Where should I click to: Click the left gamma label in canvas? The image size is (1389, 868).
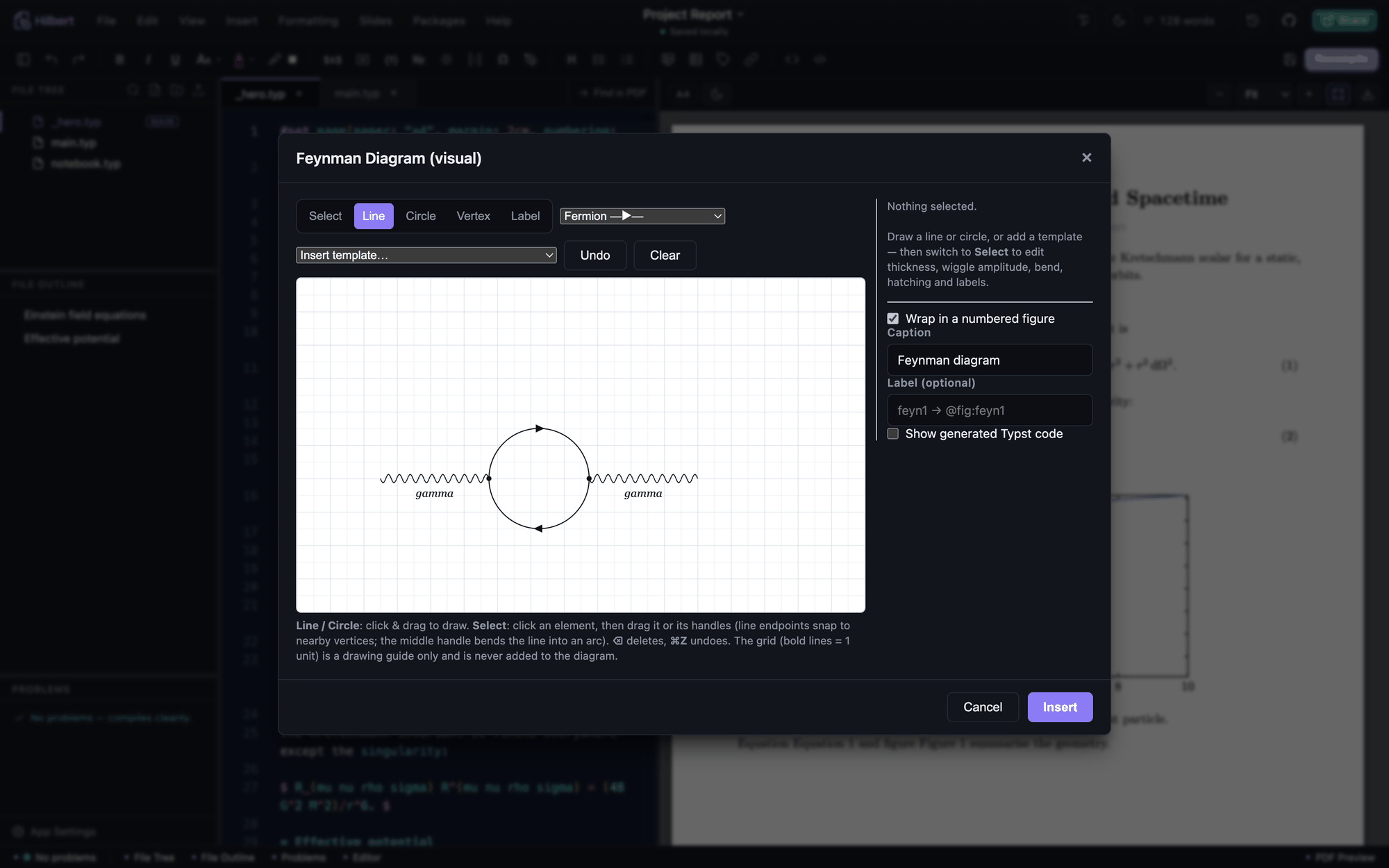pos(434,494)
